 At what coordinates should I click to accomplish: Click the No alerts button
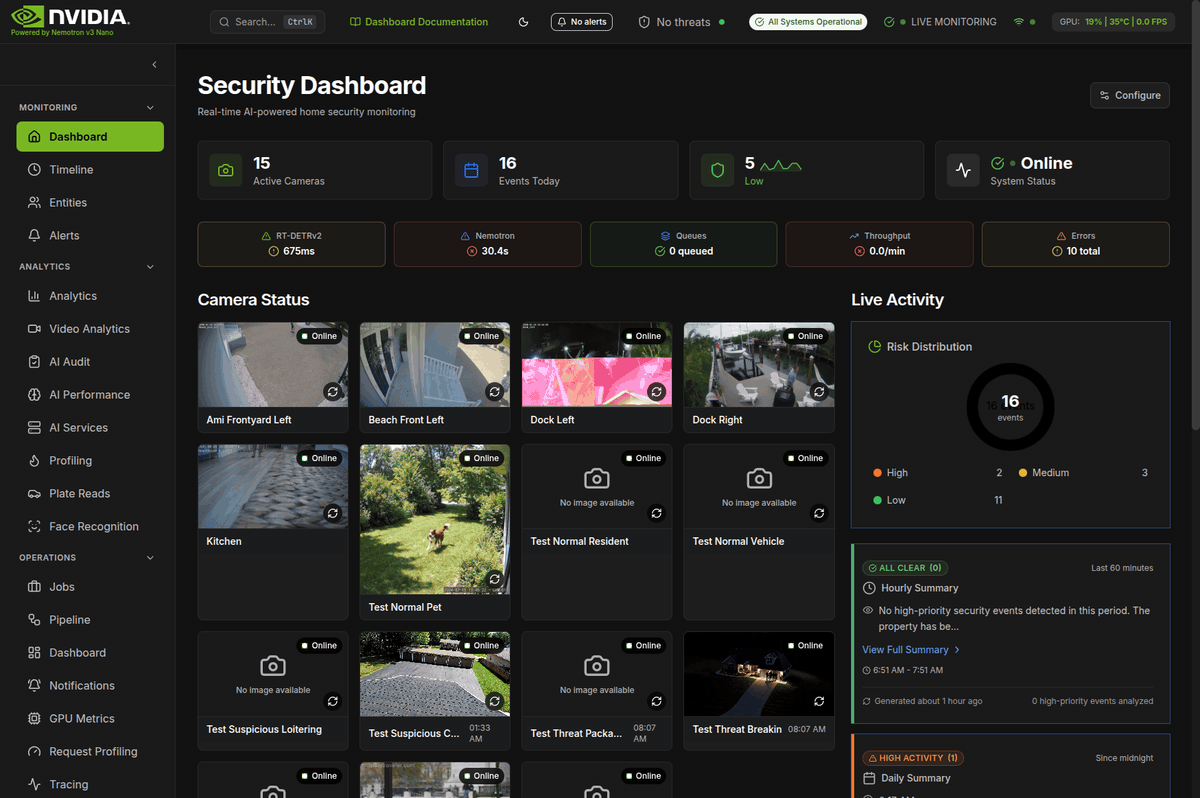[581, 22]
